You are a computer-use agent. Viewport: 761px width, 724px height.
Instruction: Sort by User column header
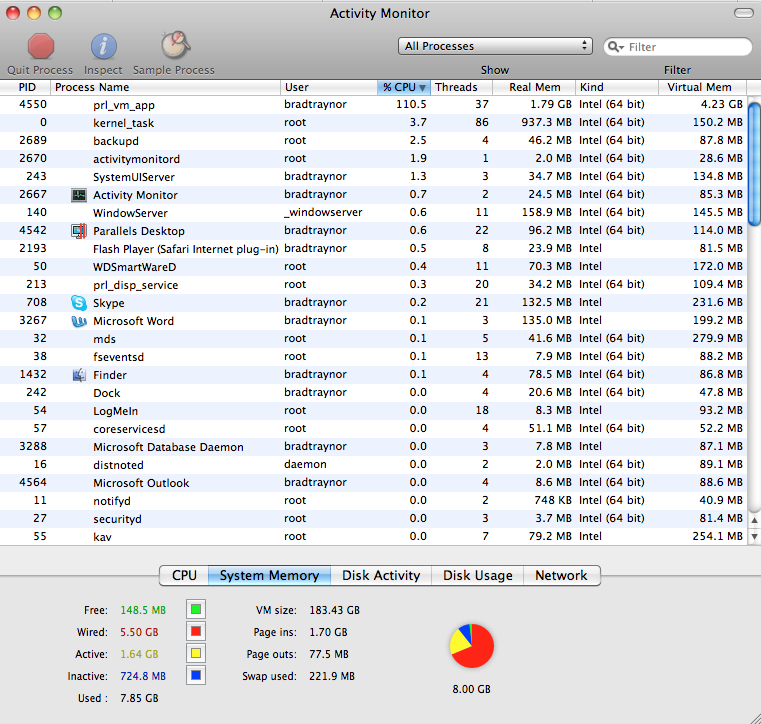(329, 87)
